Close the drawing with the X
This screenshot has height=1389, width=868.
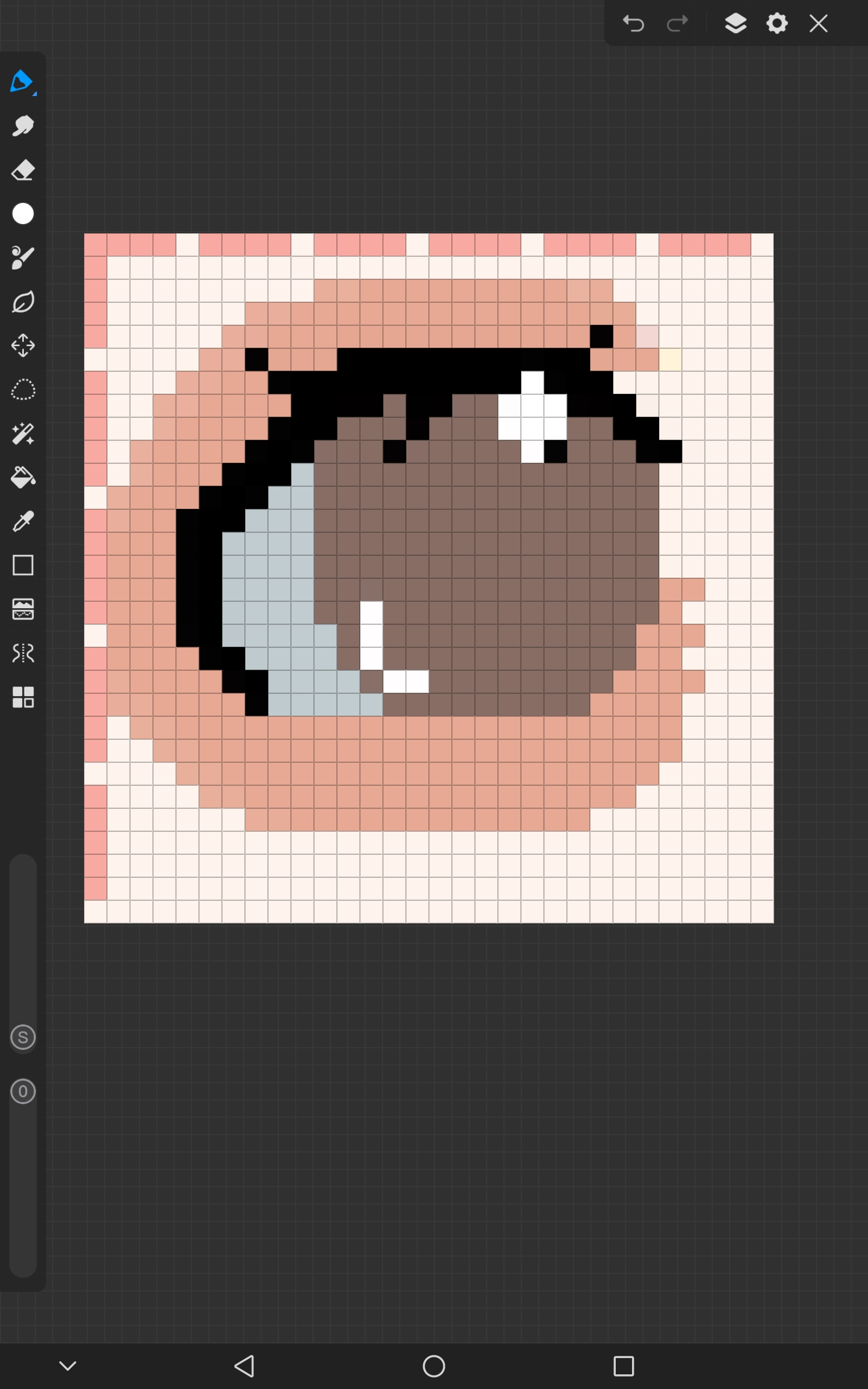[819, 23]
